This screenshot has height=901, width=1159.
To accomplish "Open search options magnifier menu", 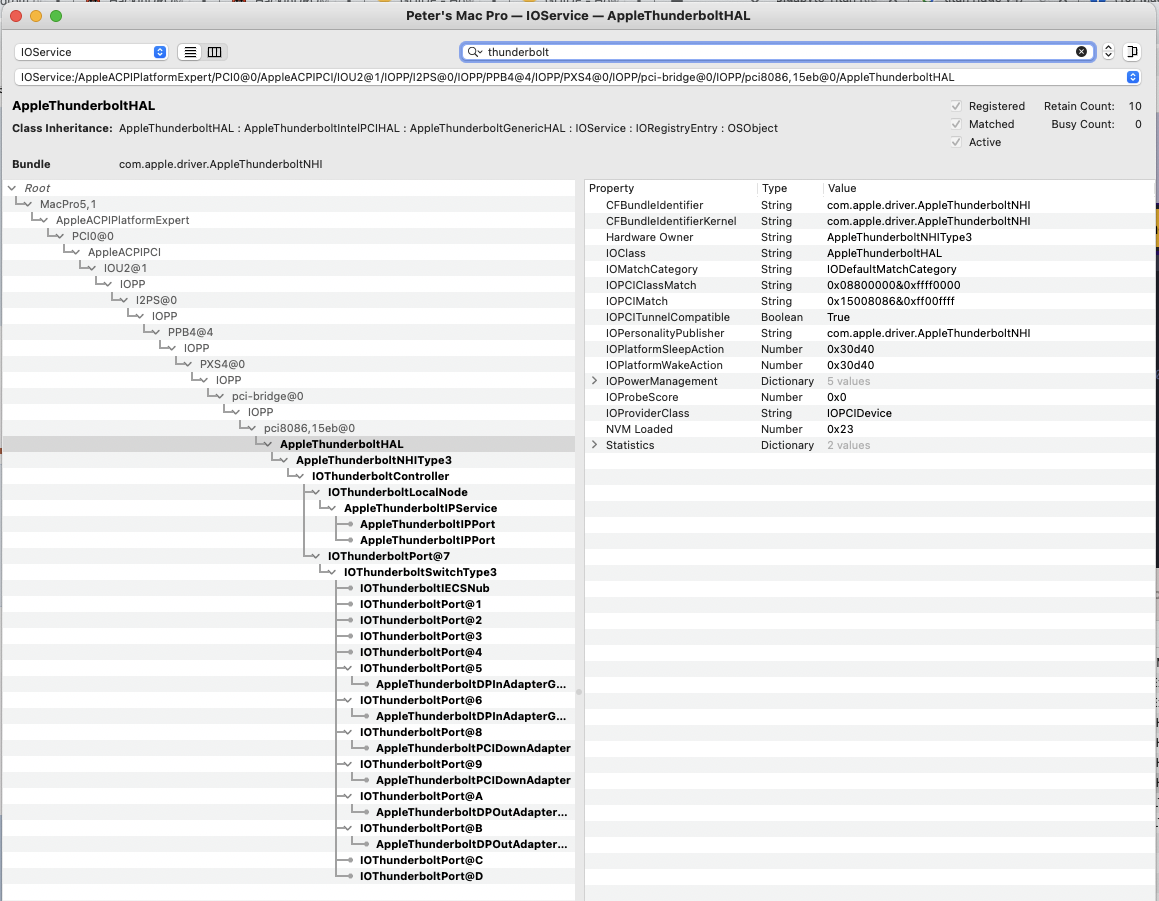I will pos(475,52).
